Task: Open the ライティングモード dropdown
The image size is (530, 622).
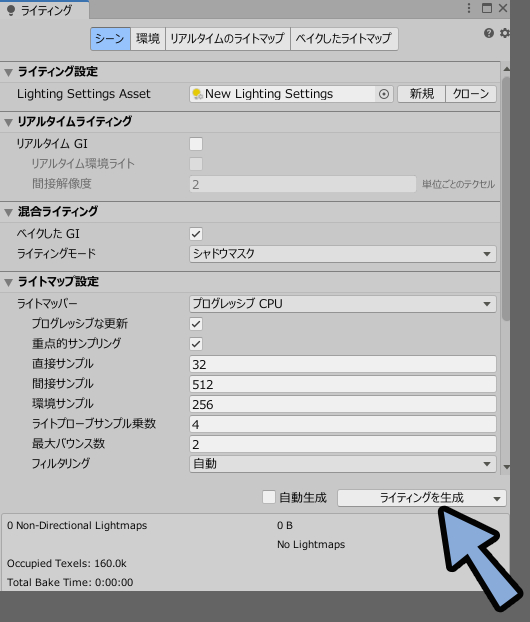Action: tap(343, 254)
